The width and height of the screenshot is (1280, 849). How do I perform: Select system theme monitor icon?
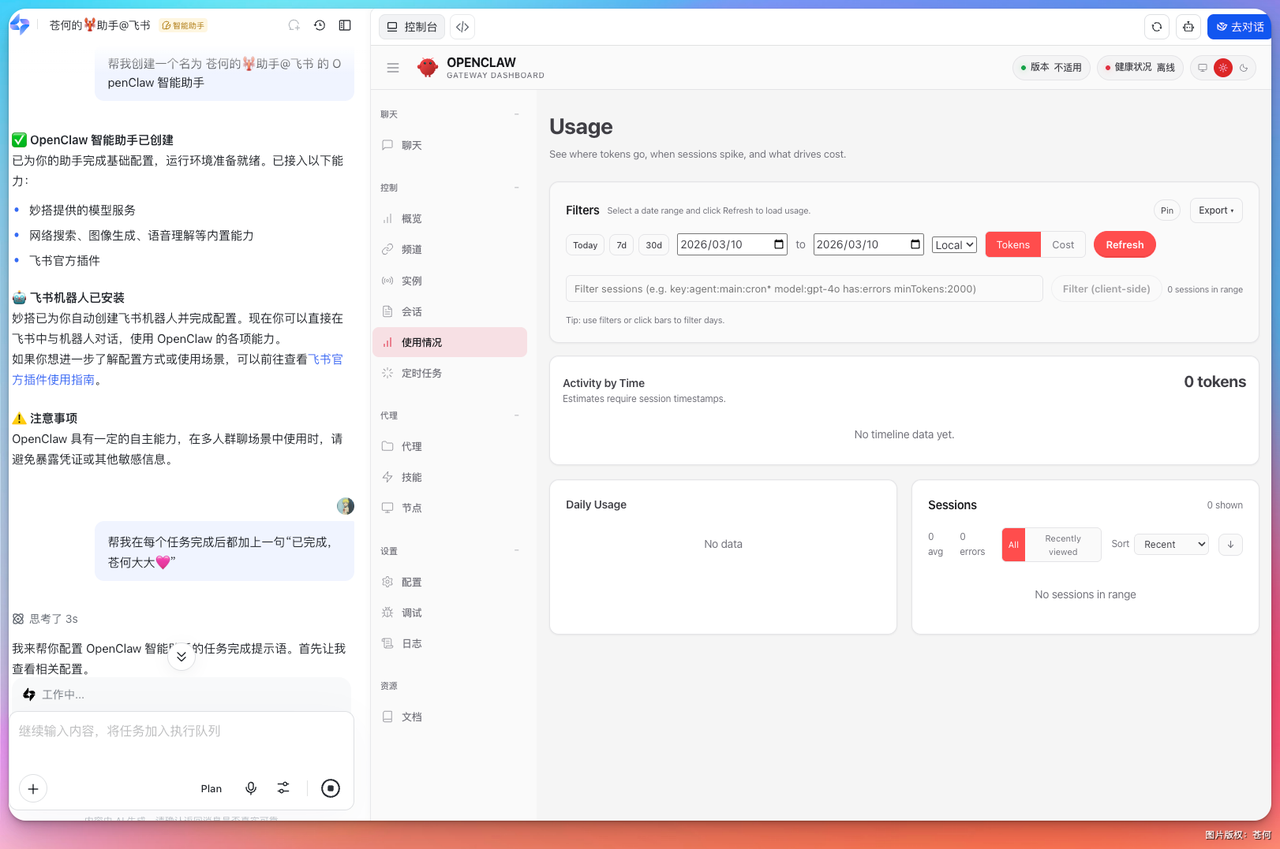[x=1203, y=68]
